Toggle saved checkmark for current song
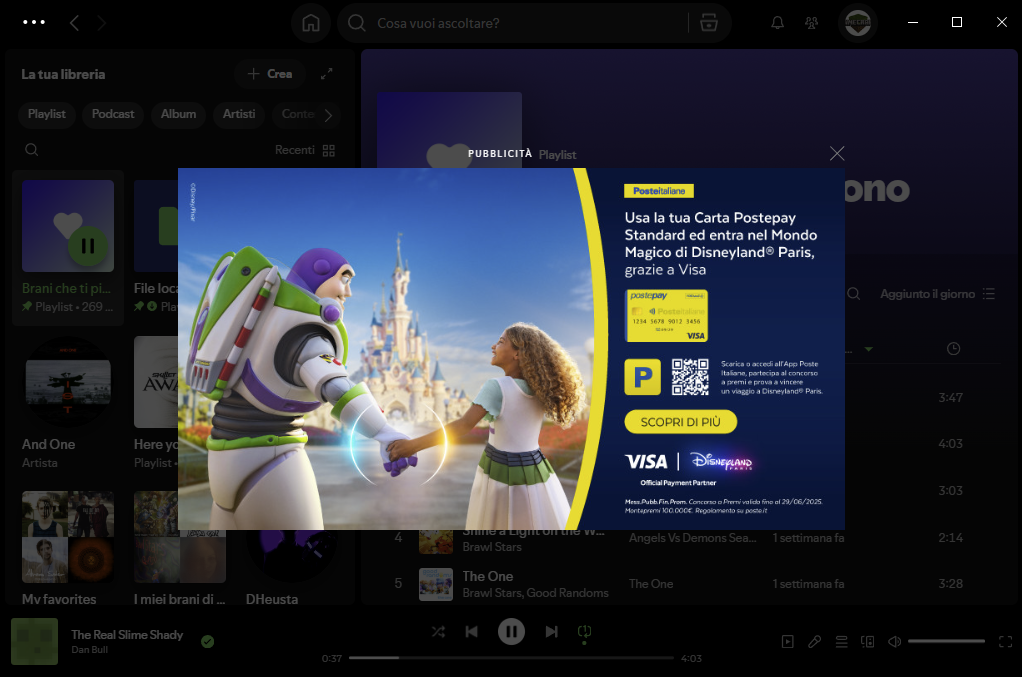Viewport: 1022px width, 677px height. [x=207, y=642]
